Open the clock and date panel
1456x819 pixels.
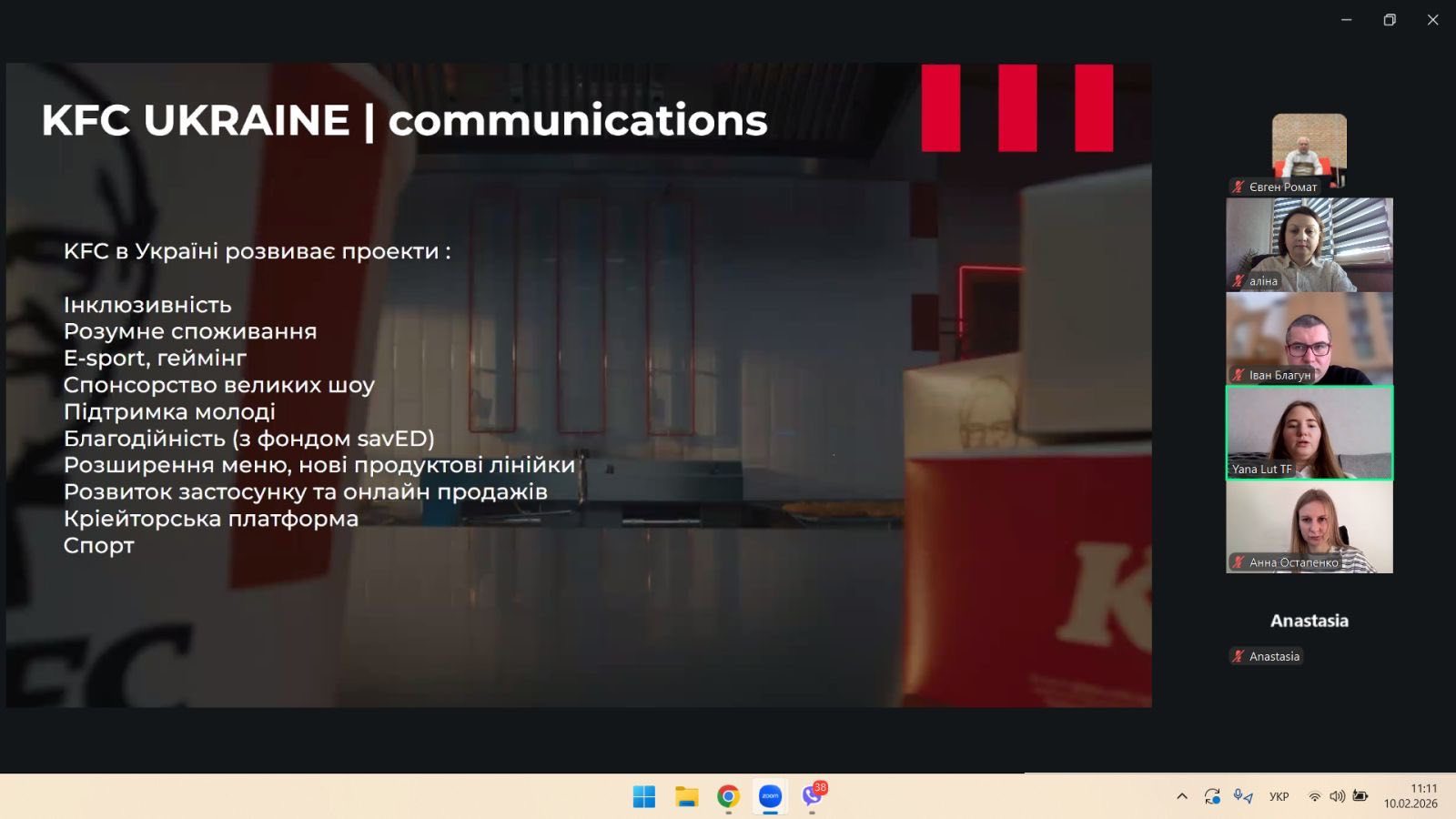pos(1410,796)
